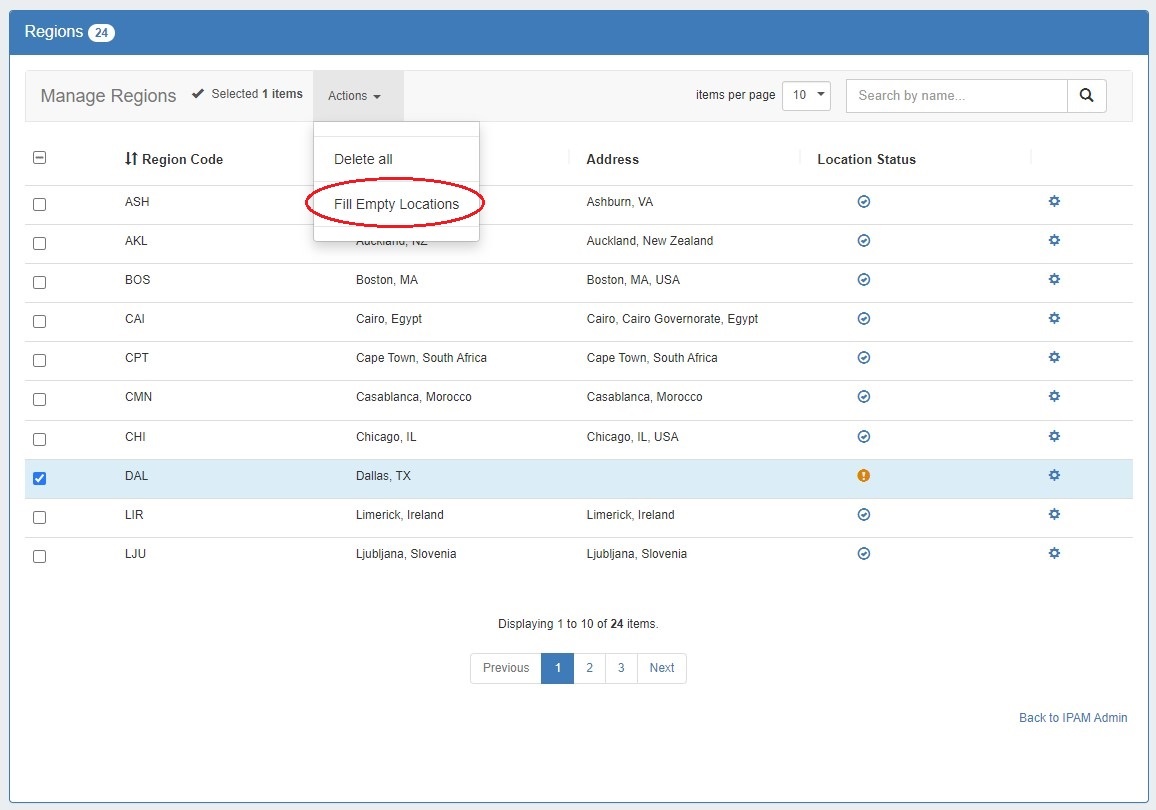Click the search magnifier button
The width and height of the screenshot is (1156, 810).
(x=1087, y=96)
